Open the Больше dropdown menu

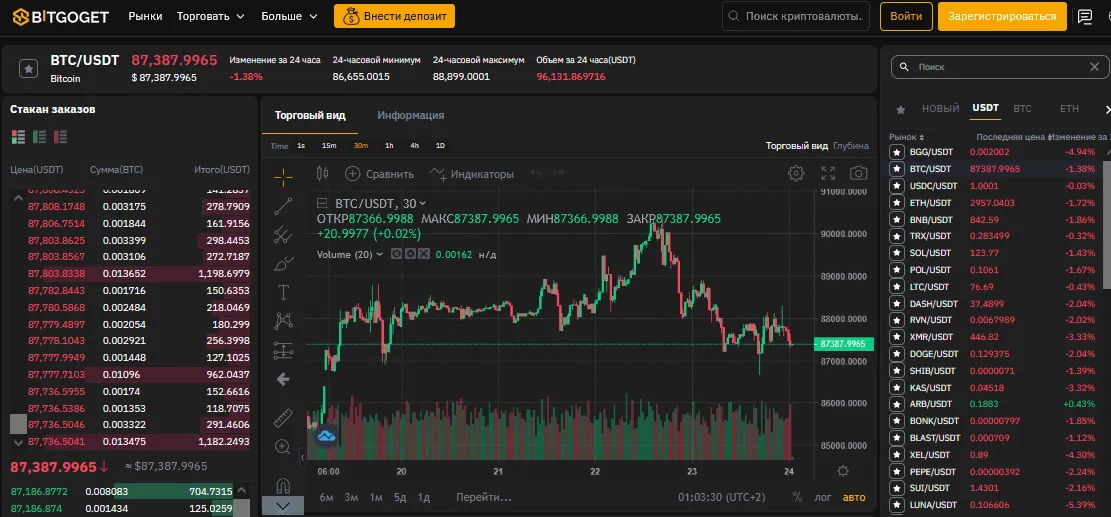291,16
